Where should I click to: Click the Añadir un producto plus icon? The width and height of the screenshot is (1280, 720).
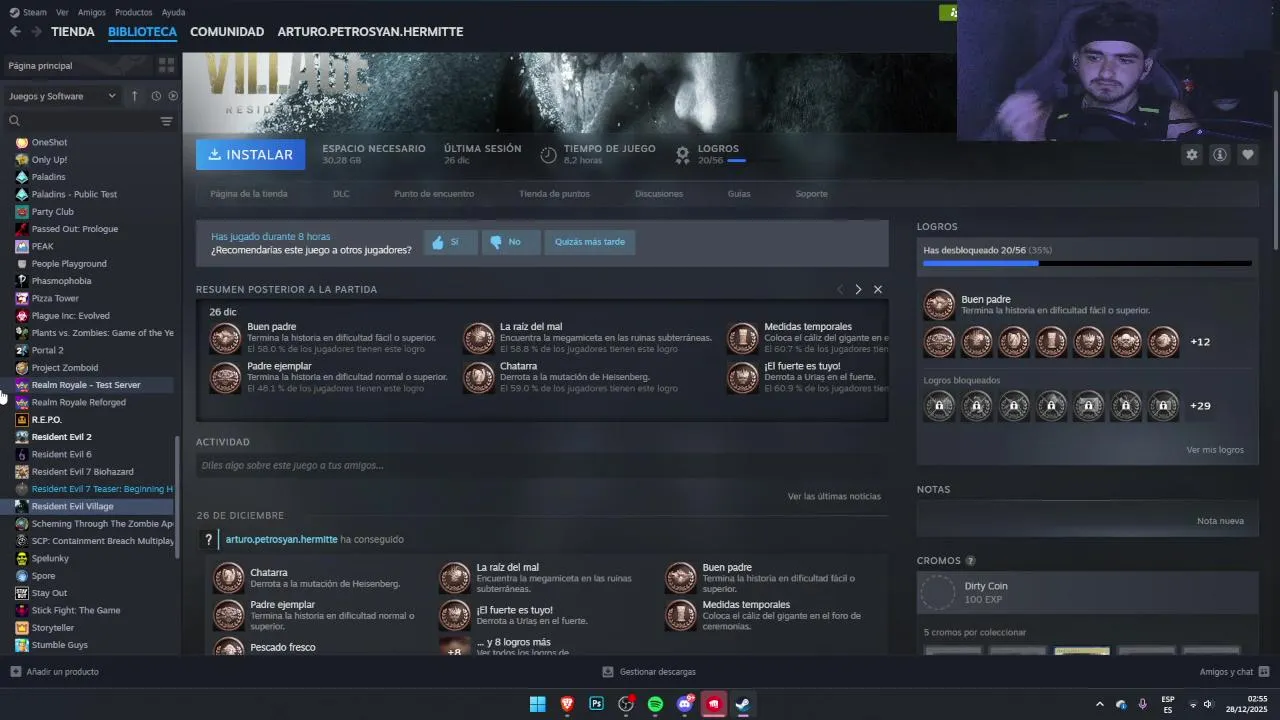tap(15, 672)
